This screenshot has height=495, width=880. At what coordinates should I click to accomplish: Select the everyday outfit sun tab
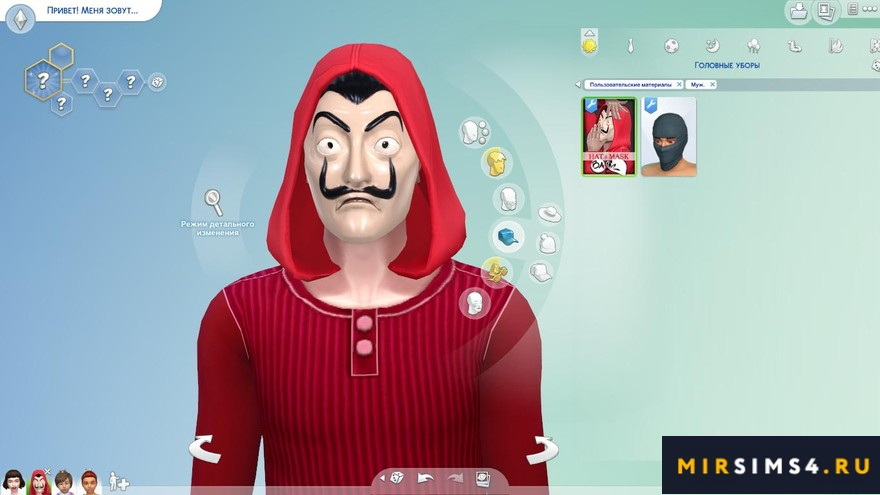(589, 46)
